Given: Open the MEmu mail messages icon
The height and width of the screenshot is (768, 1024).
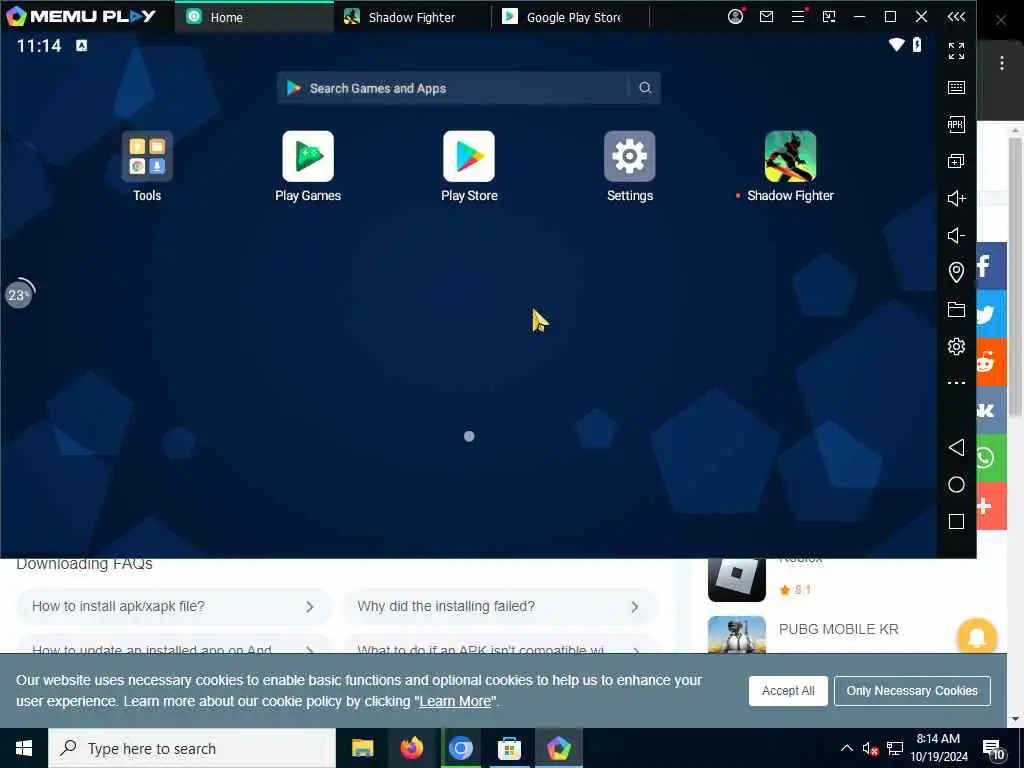Looking at the screenshot, I should click(767, 16).
